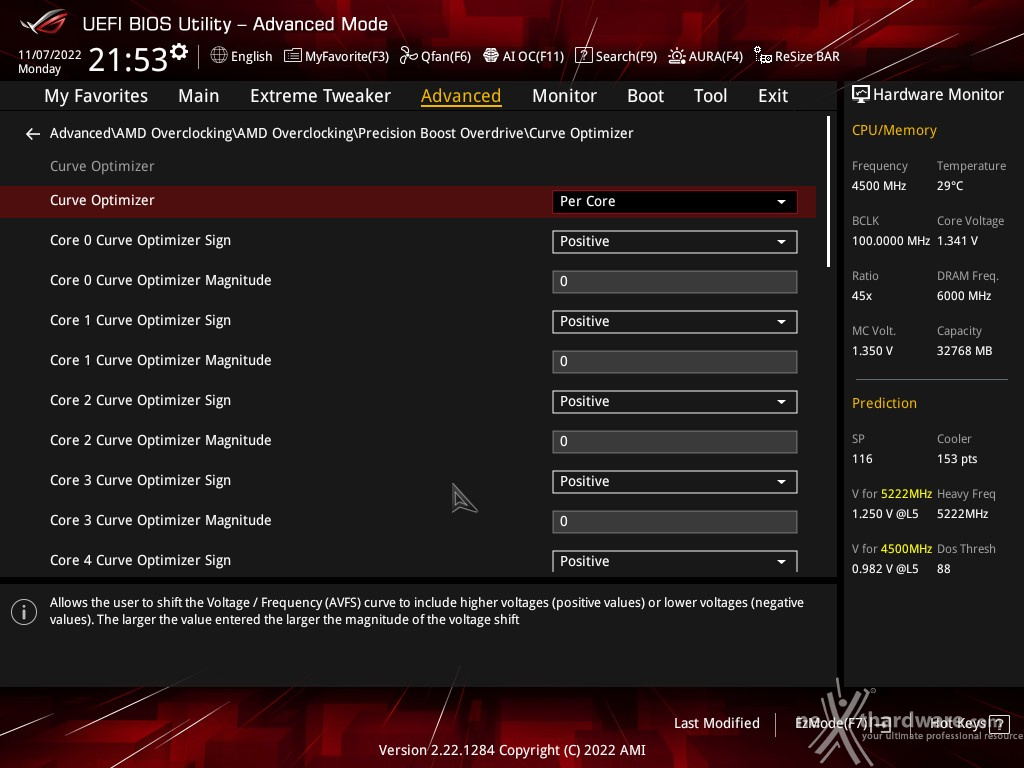Open Search(F9) question mark icon

coord(583,56)
